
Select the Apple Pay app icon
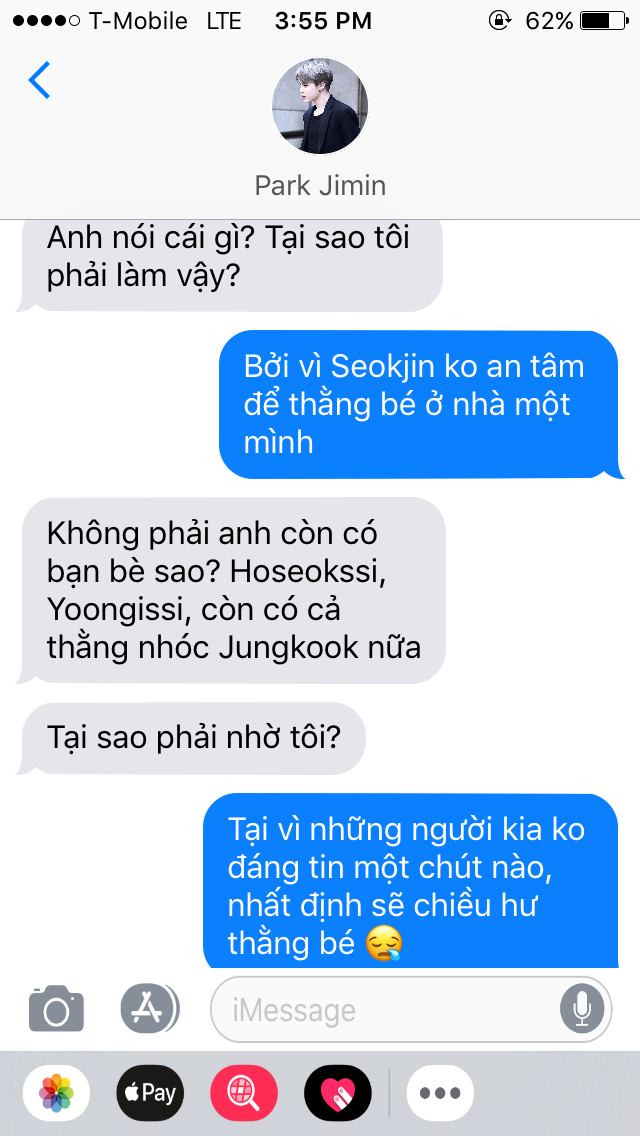click(x=150, y=1093)
